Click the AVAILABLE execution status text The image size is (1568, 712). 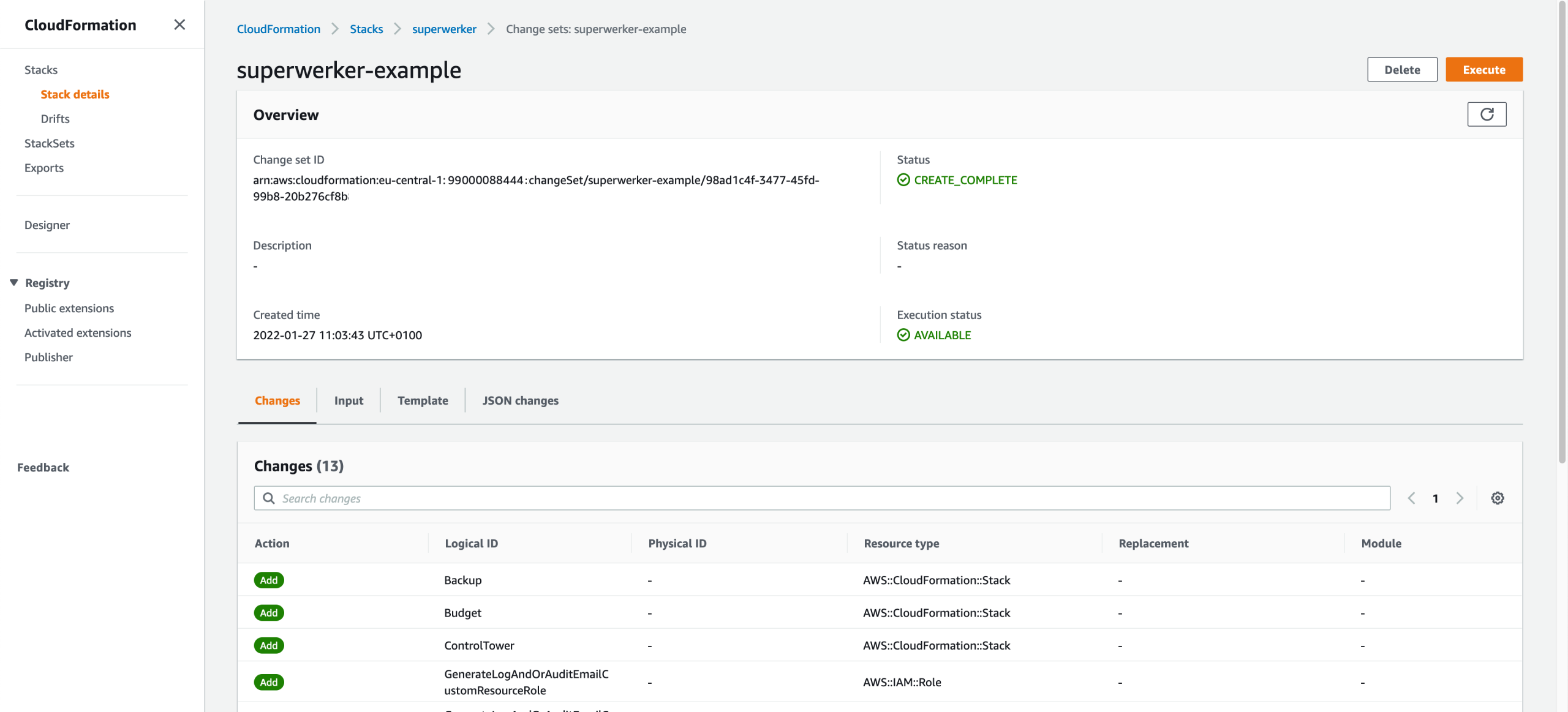[x=943, y=335]
